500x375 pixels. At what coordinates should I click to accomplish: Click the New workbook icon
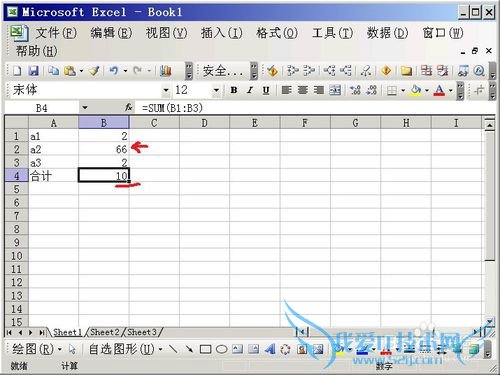(17, 71)
